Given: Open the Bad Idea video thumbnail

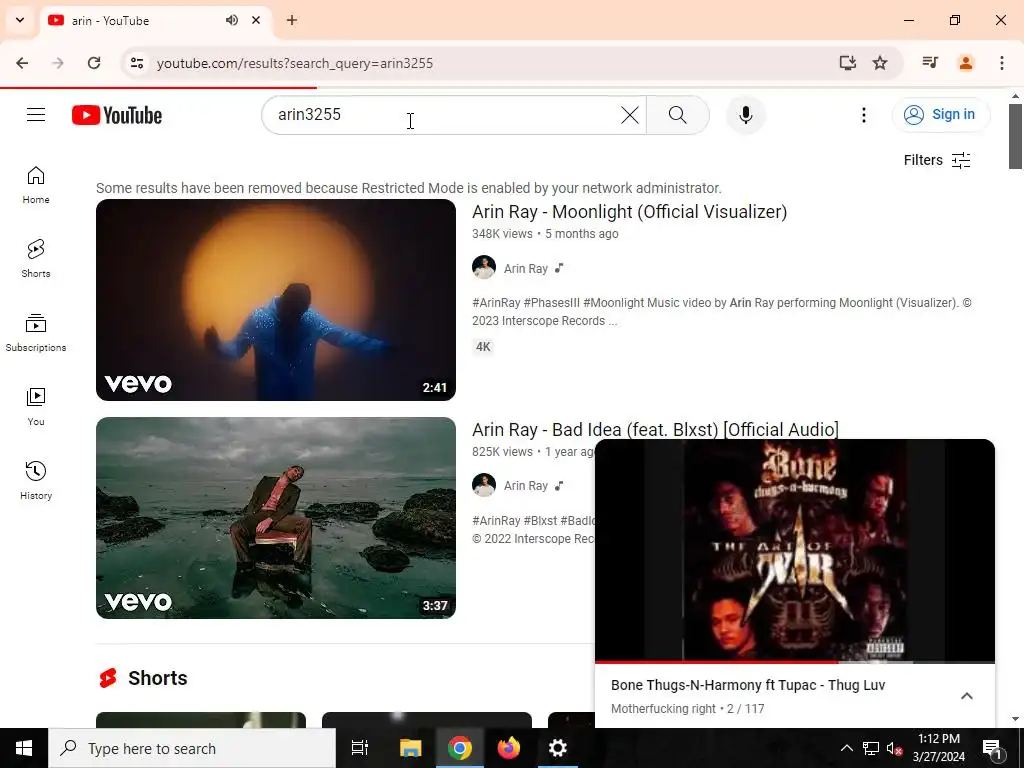Looking at the screenshot, I should (276, 518).
